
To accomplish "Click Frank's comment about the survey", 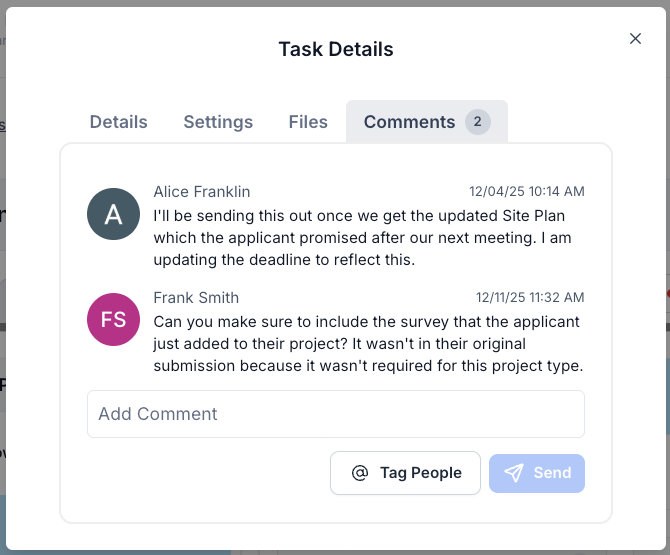I will pos(368,344).
